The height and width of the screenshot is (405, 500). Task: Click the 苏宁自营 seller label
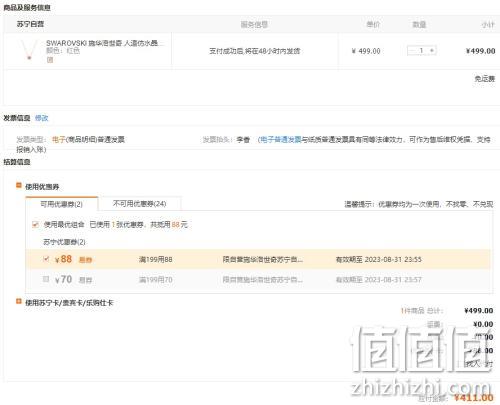[30, 24]
